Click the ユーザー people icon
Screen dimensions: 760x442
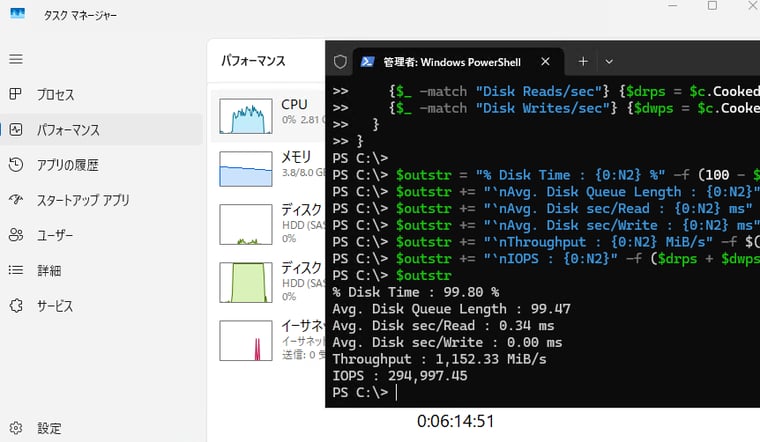(x=16, y=235)
